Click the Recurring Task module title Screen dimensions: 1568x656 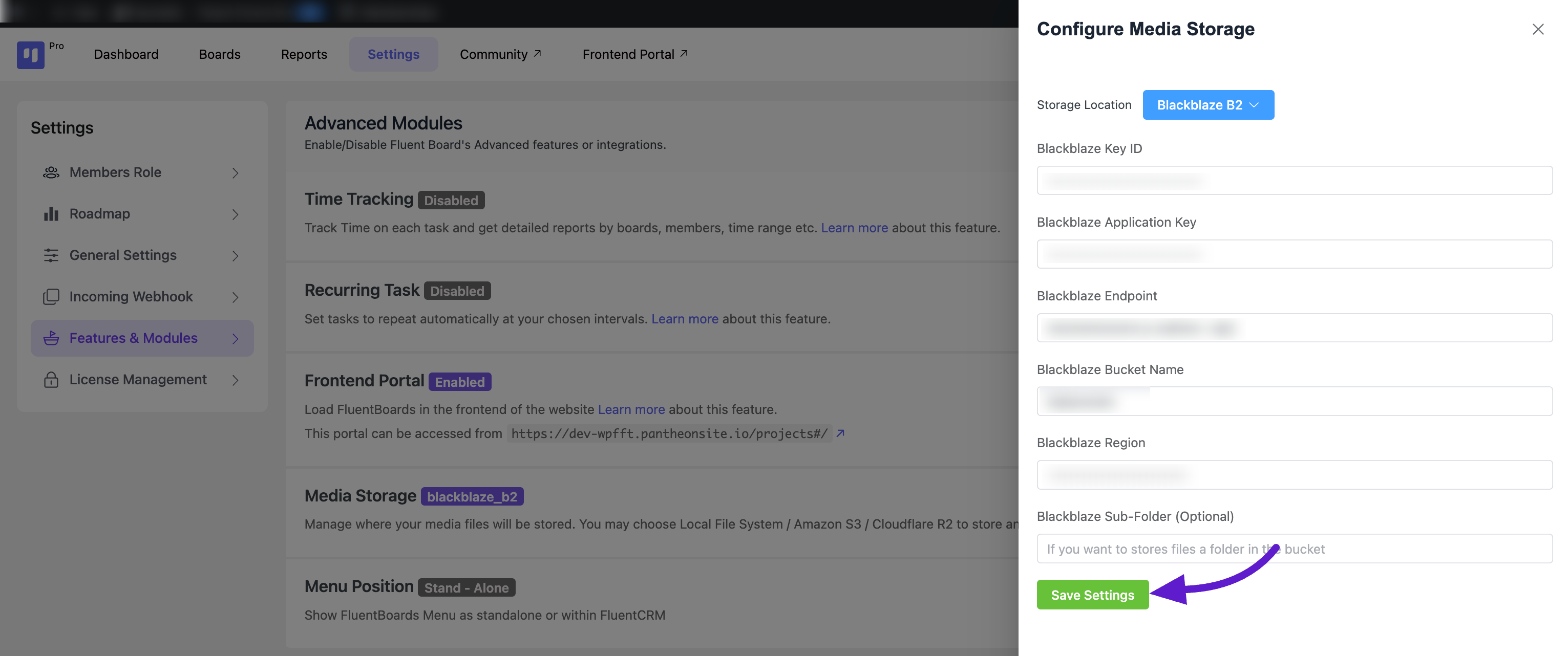[362, 290]
